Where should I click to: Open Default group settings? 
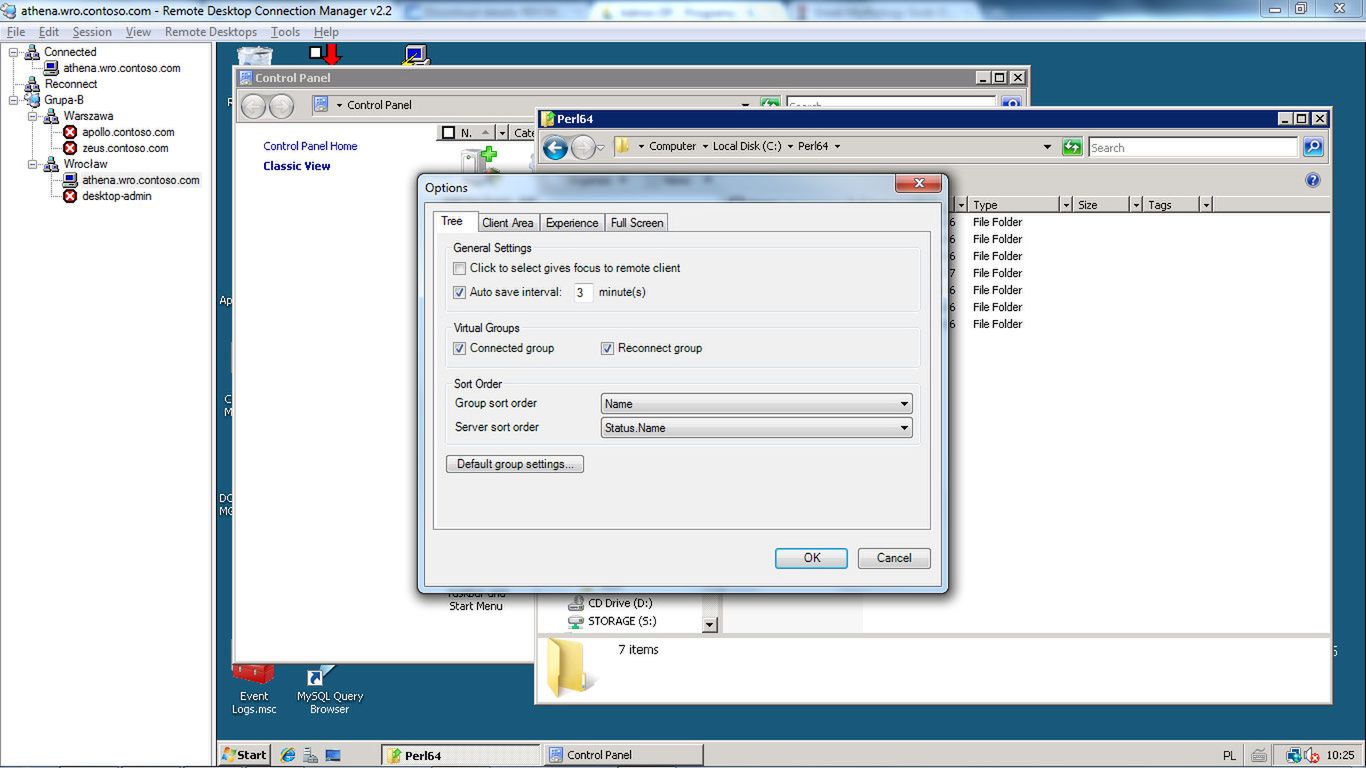515,464
